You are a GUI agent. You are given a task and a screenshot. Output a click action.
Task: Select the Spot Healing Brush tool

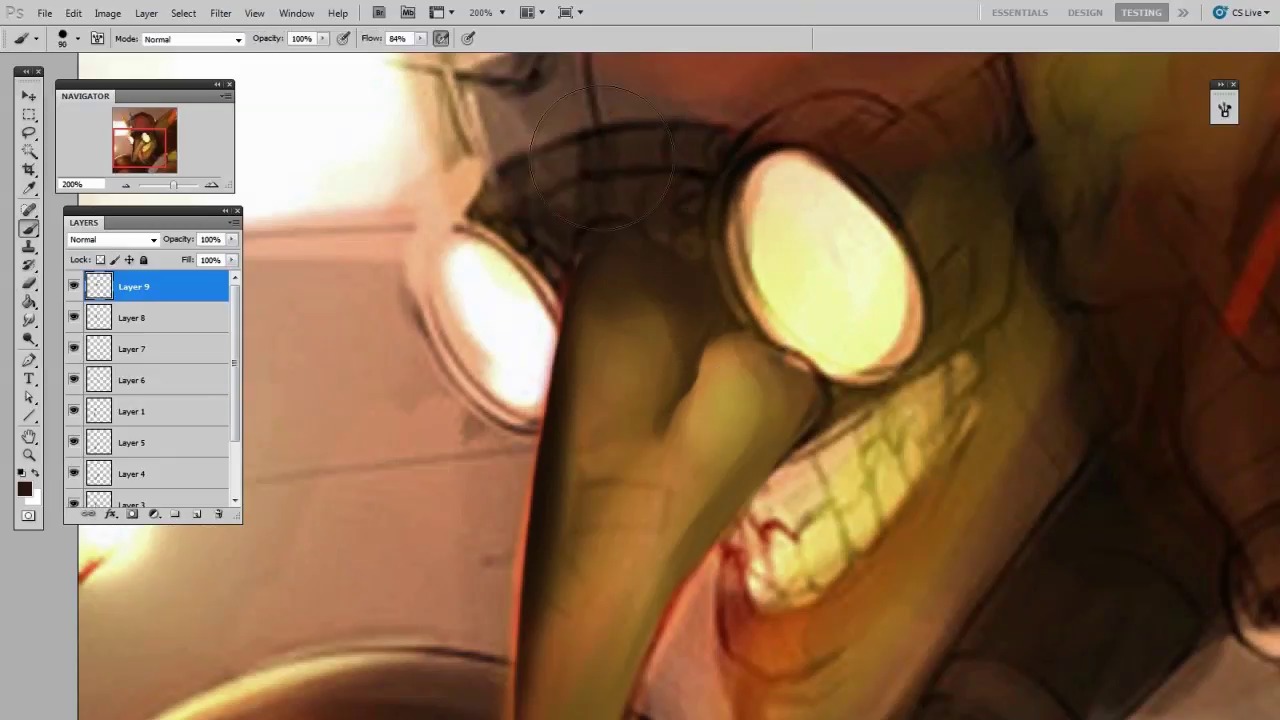point(29,210)
